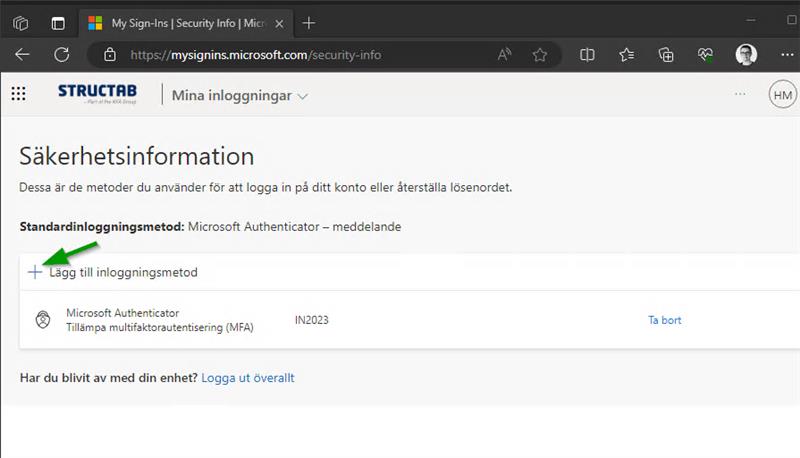Viewport: 800px width, 458px height.
Task: Refresh the current page
Action: (62, 55)
